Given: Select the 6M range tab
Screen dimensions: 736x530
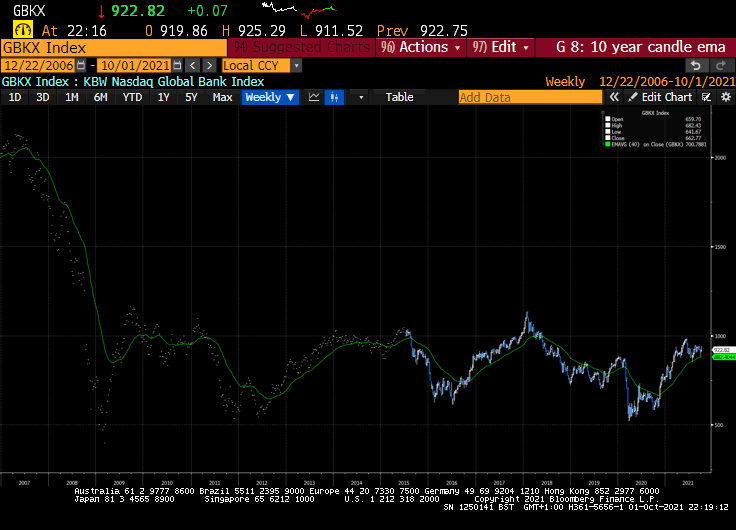Looking at the screenshot, I should (x=100, y=97).
